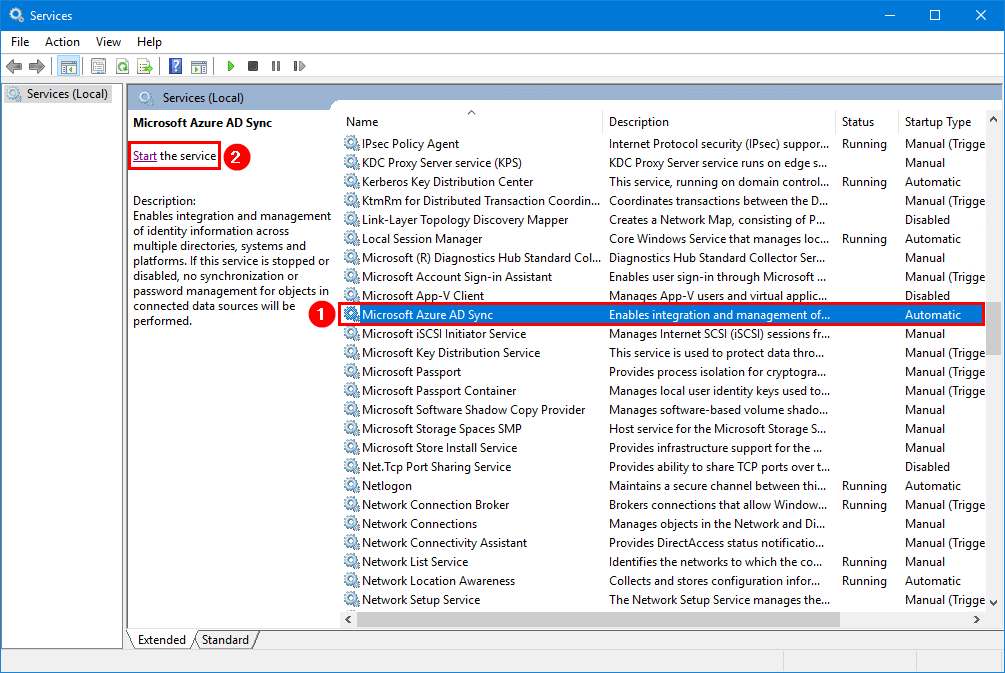This screenshot has width=1005, height=673.
Task: Click the Services gear icon in title bar
Action: (x=16, y=15)
